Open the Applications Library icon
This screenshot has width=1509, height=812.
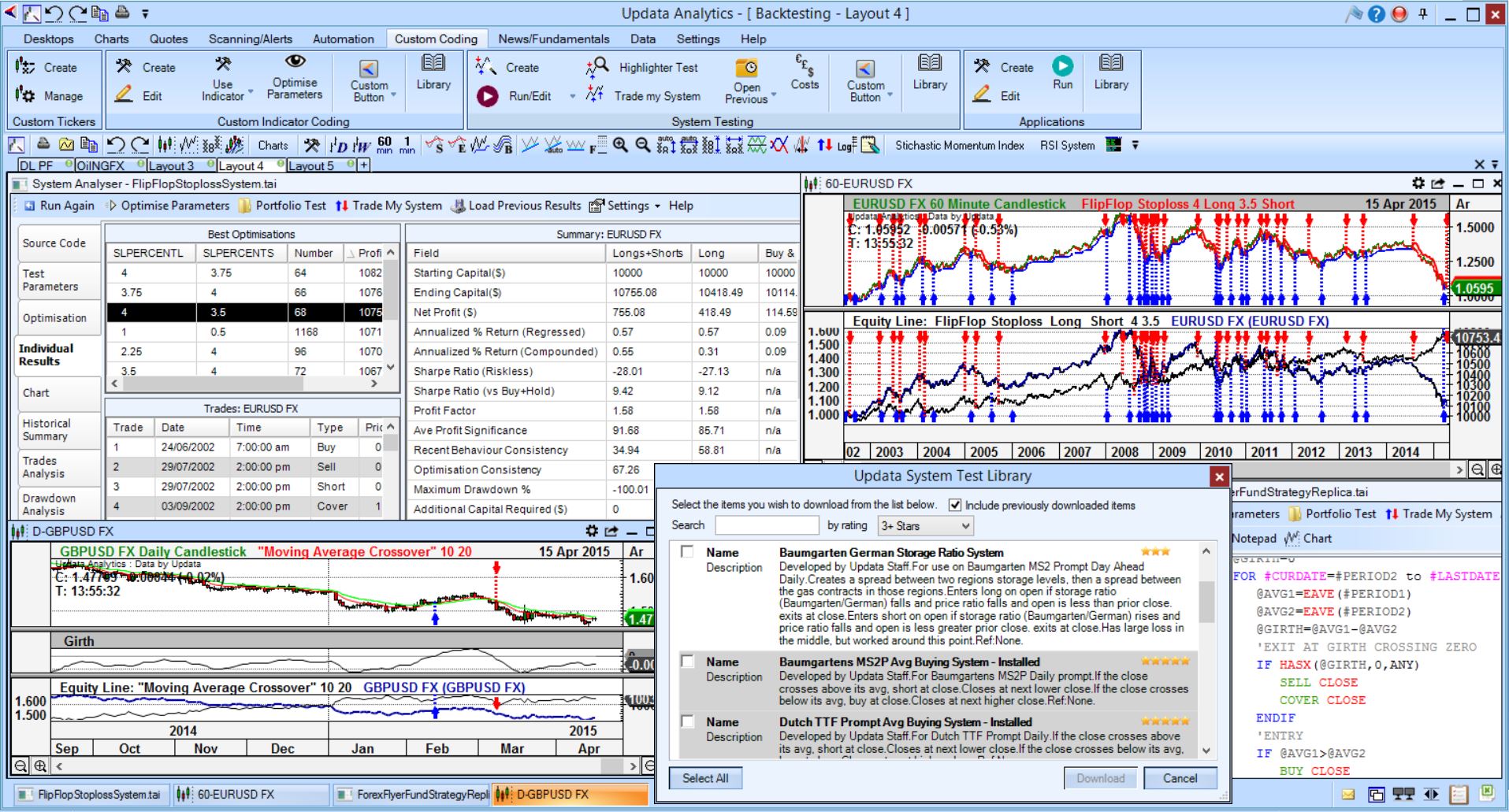click(1111, 72)
